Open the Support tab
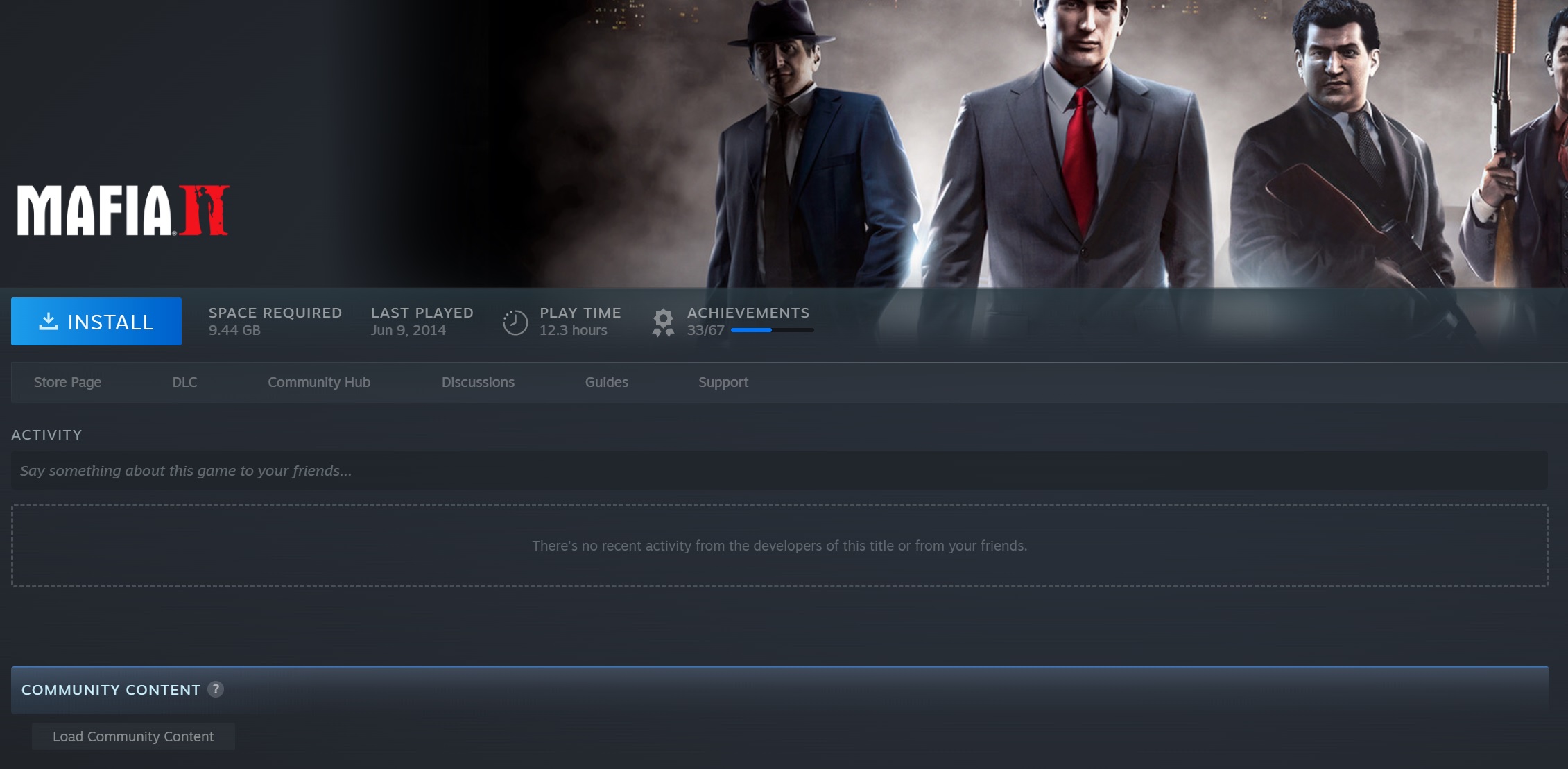 point(723,382)
